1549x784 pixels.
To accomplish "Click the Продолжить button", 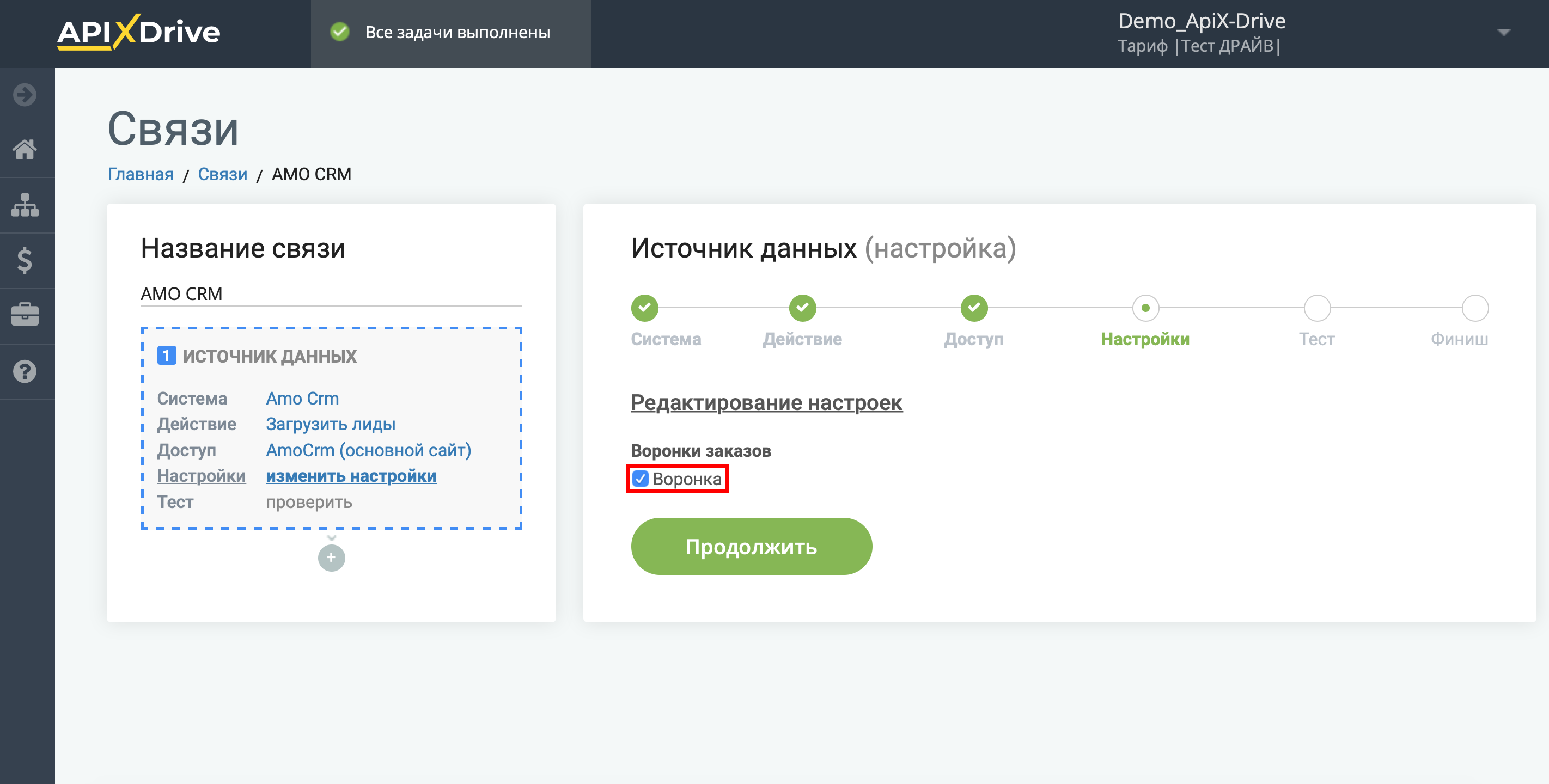I will tap(751, 547).
